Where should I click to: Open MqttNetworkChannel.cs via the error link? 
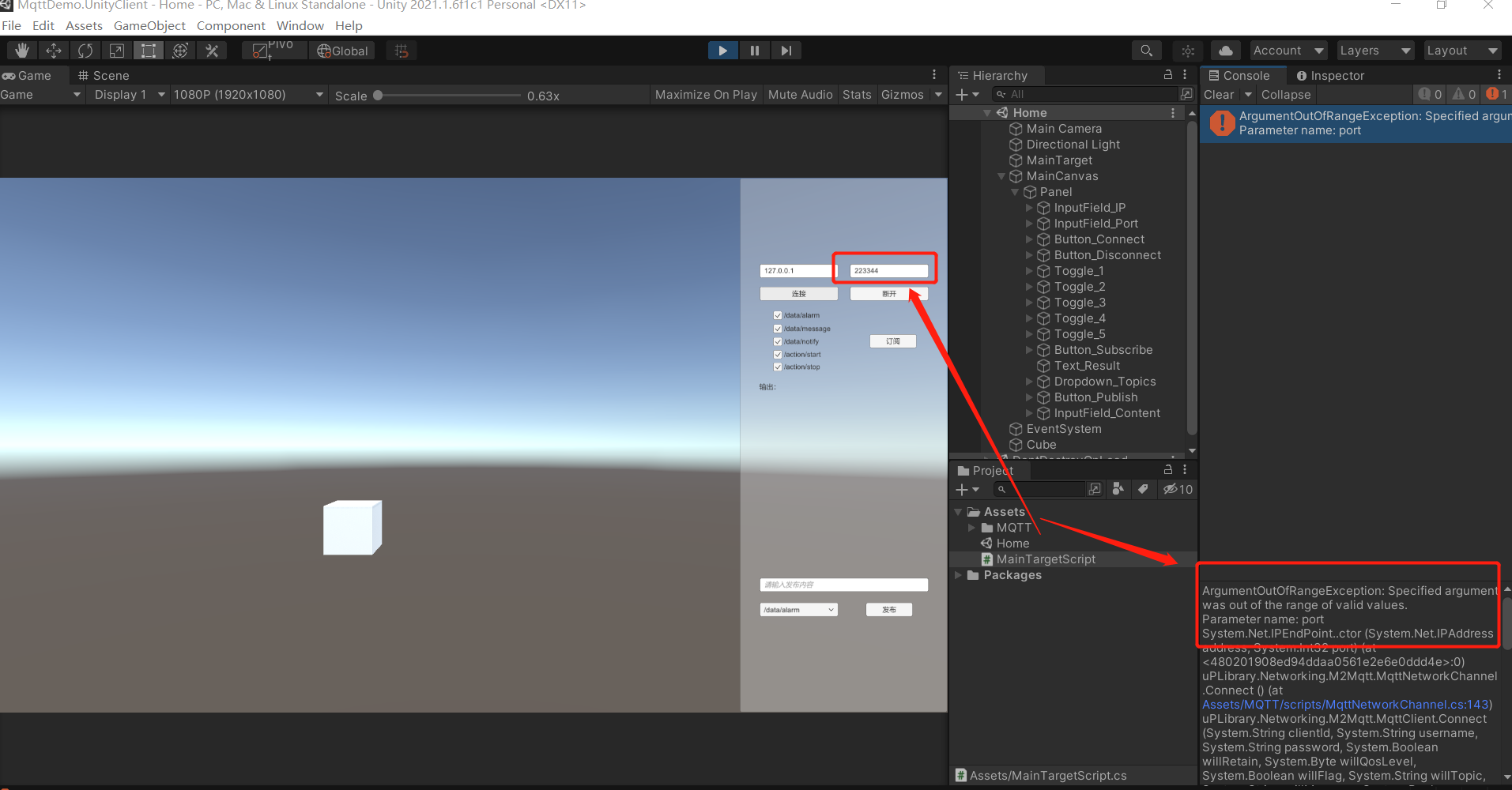tap(1346, 704)
